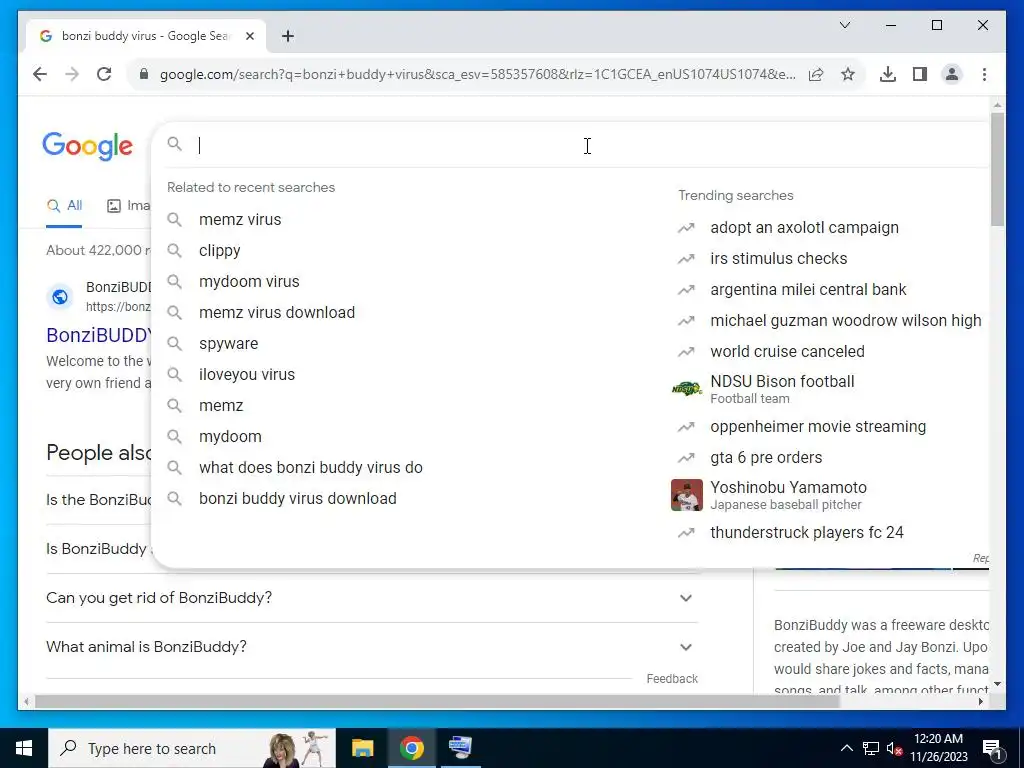
Task: Open the BonziBUDDY result title link
Action: click(x=99, y=335)
